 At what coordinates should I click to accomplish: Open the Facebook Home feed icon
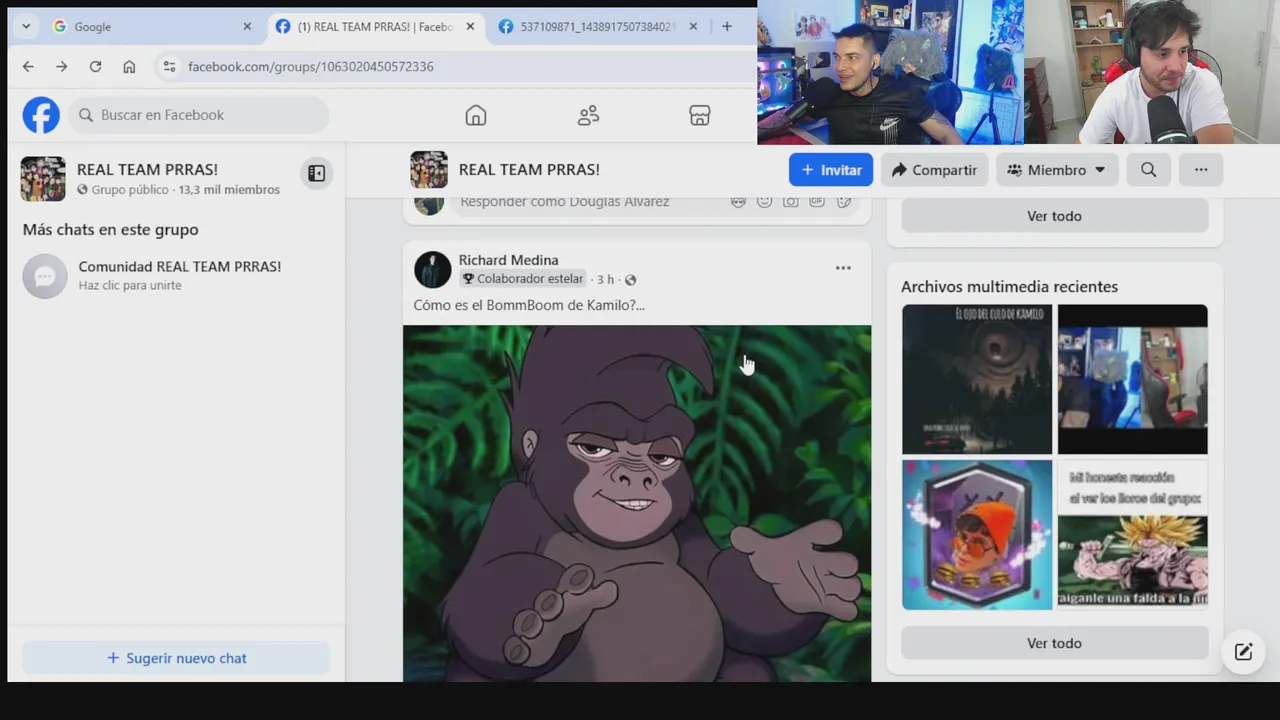pyautogui.click(x=476, y=115)
